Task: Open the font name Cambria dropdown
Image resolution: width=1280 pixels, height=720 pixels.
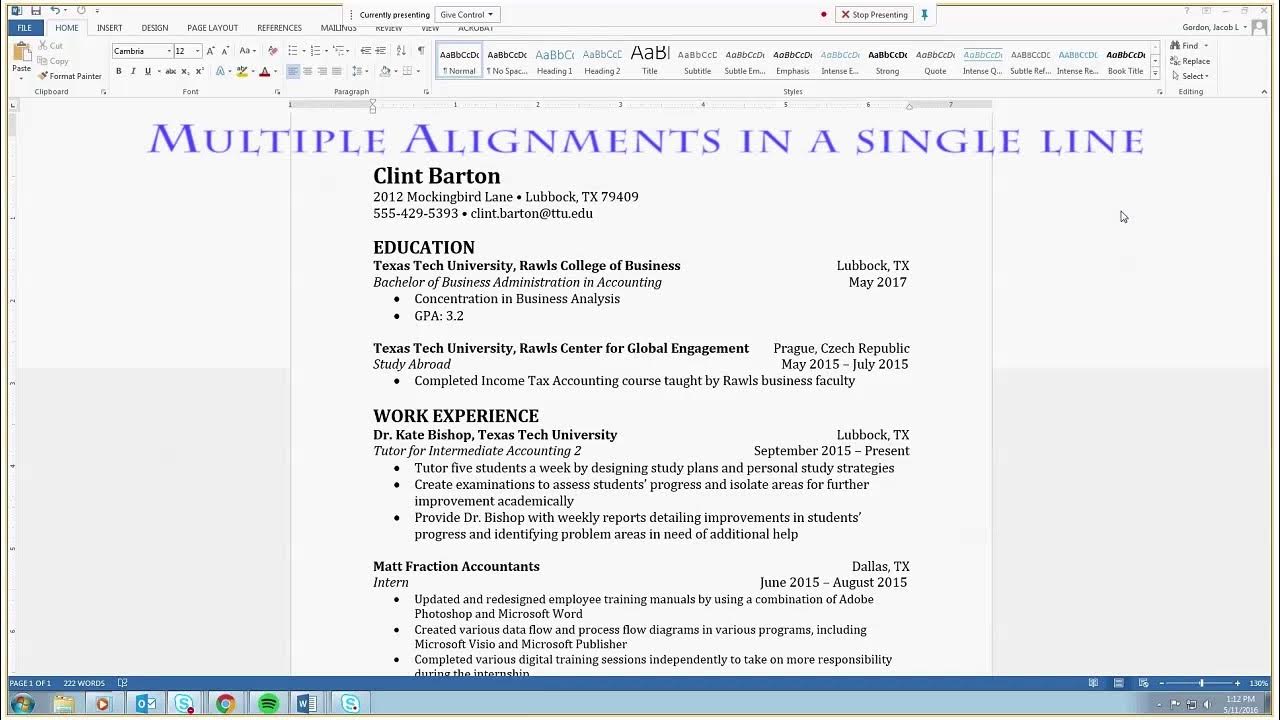Action: [168, 51]
